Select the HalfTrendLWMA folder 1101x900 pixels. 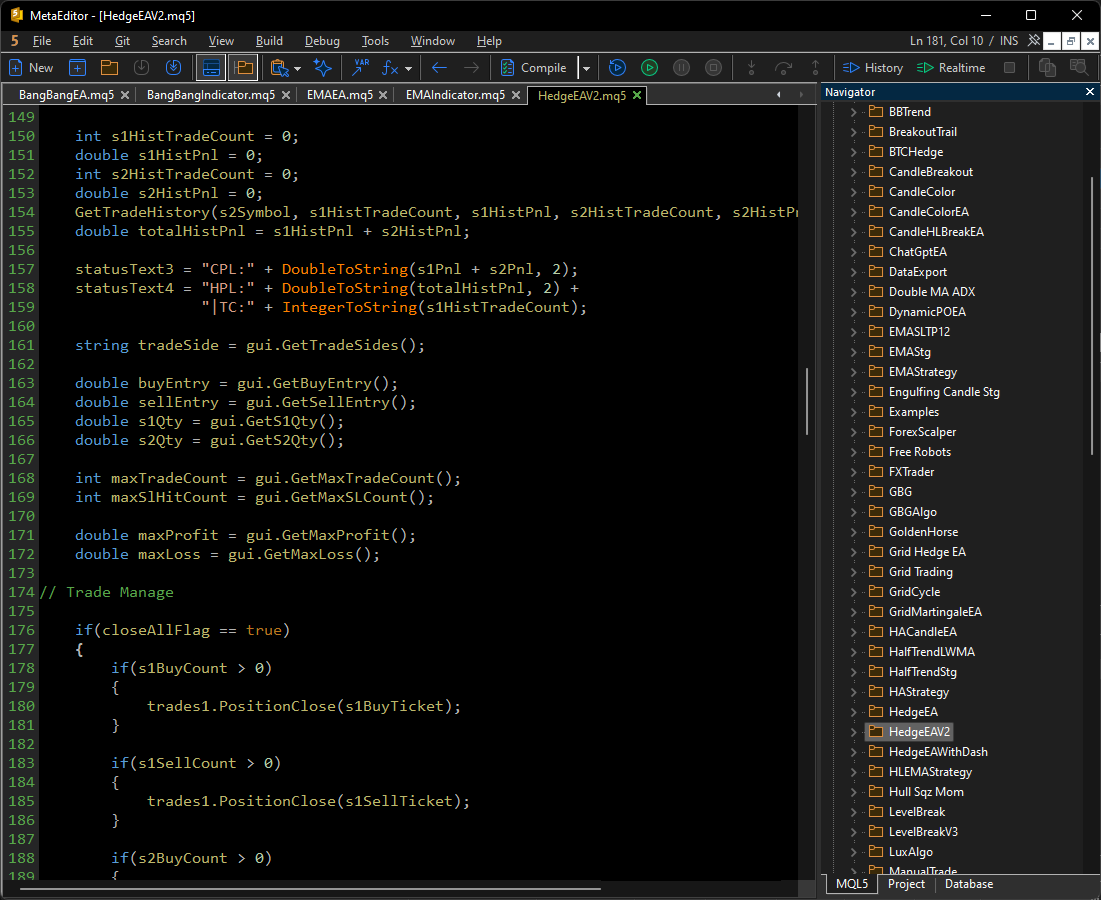click(x=931, y=651)
